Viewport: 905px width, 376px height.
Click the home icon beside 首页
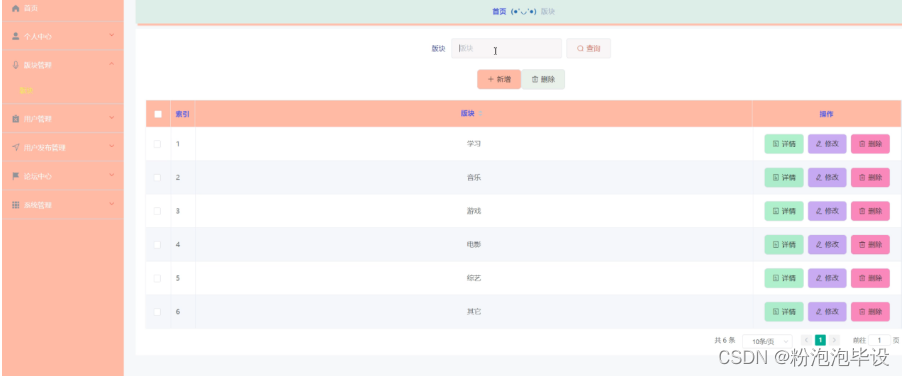click(x=16, y=9)
